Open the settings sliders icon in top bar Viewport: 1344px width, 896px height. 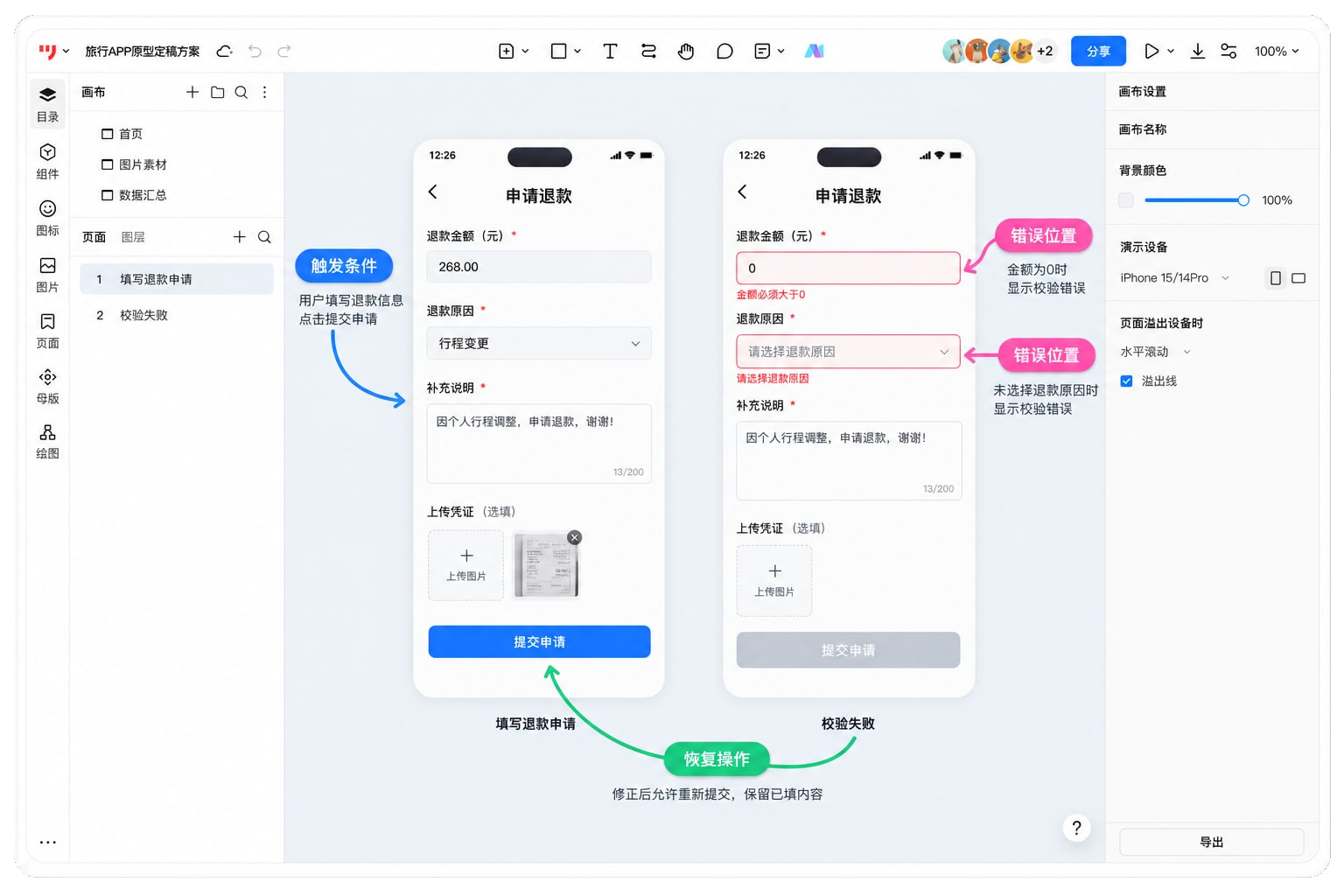point(1228,52)
